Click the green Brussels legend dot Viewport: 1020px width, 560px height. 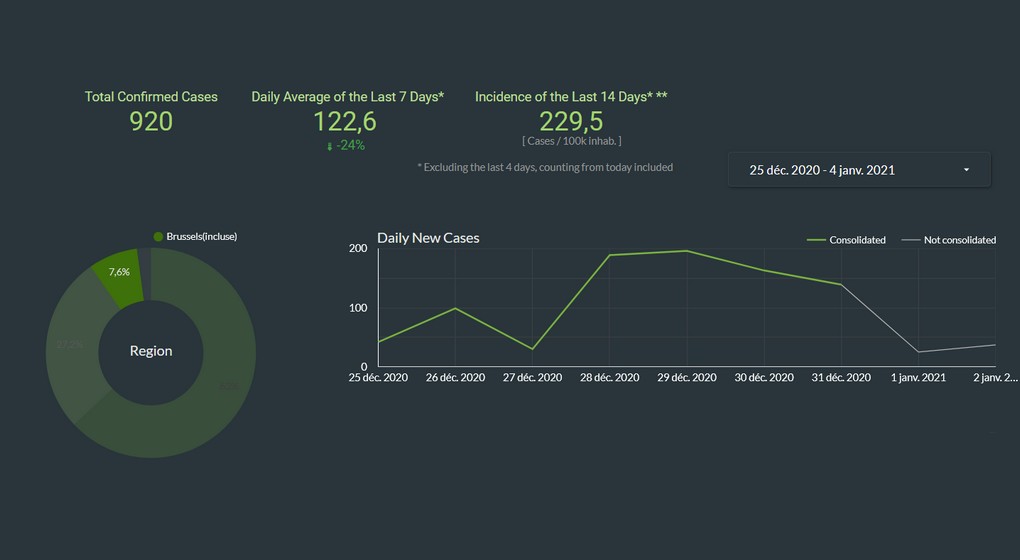point(158,236)
